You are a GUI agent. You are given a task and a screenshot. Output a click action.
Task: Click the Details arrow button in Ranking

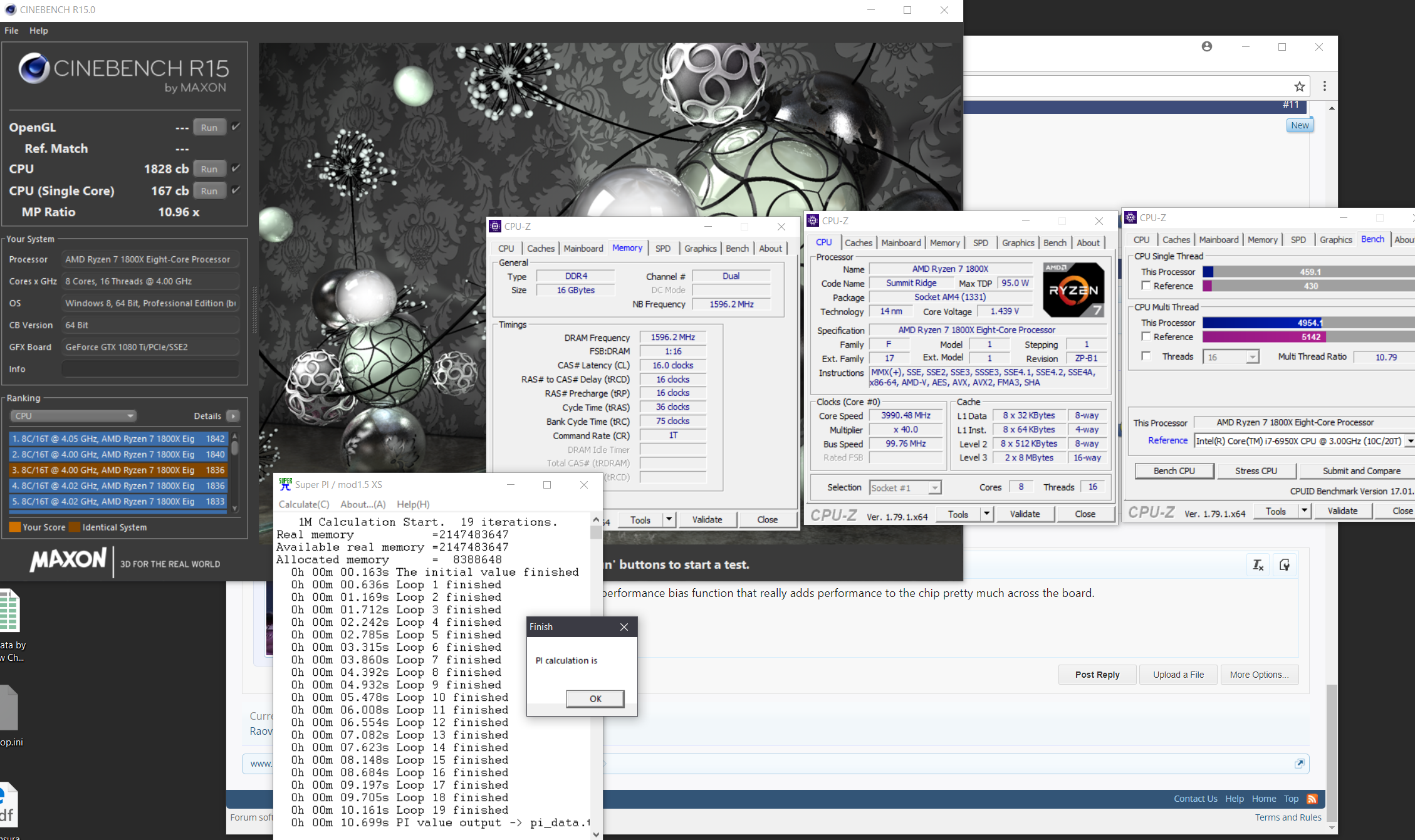click(x=233, y=416)
